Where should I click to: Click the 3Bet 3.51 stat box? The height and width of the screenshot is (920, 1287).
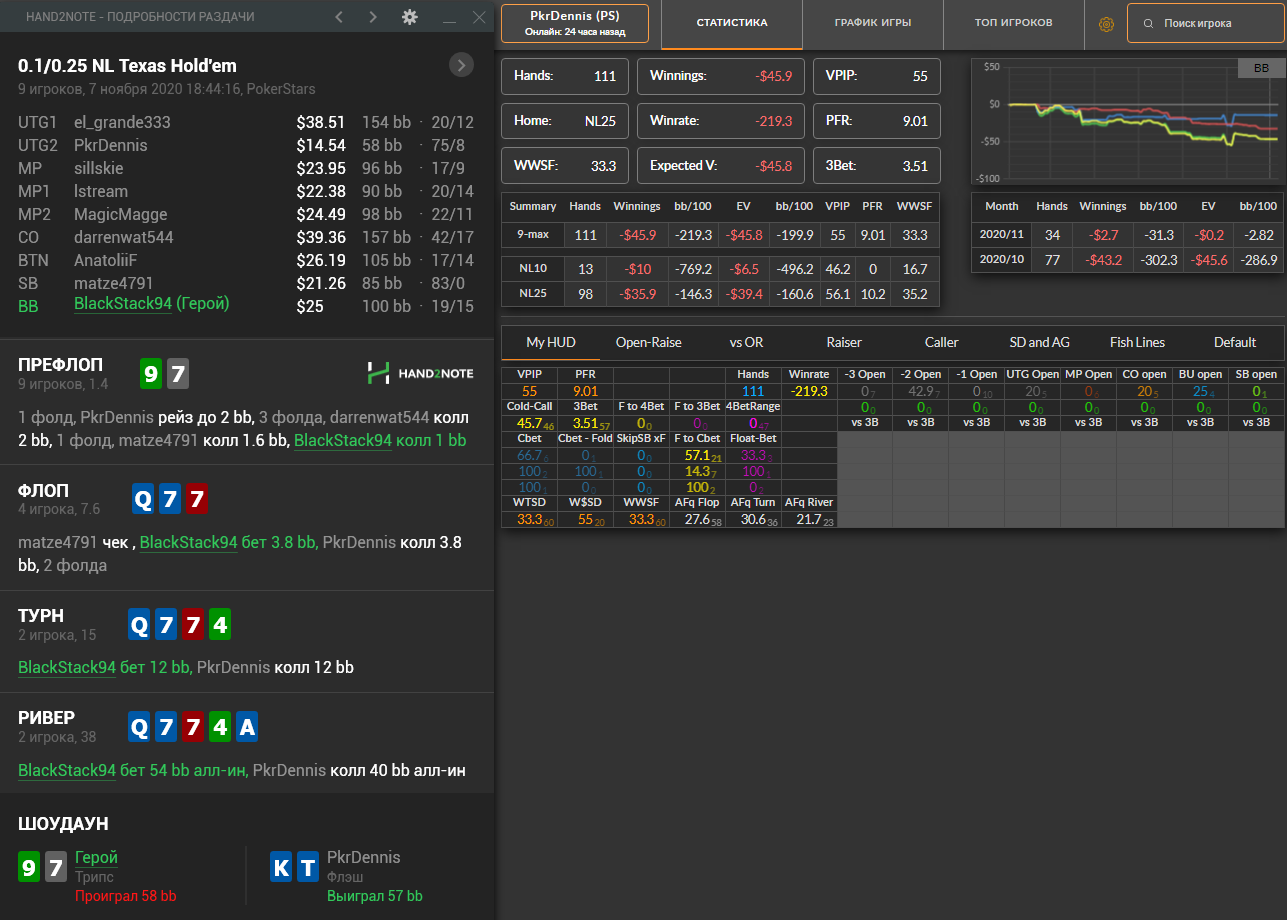[877, 166]
